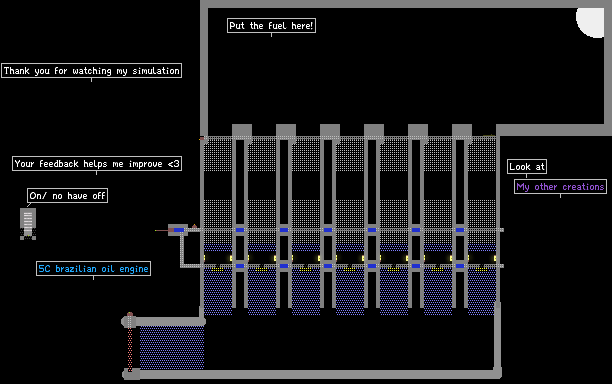This screenshot has height=384, width=612.
Task: Click the blue piston in left injector box
Action: click(x=179, y=230)
